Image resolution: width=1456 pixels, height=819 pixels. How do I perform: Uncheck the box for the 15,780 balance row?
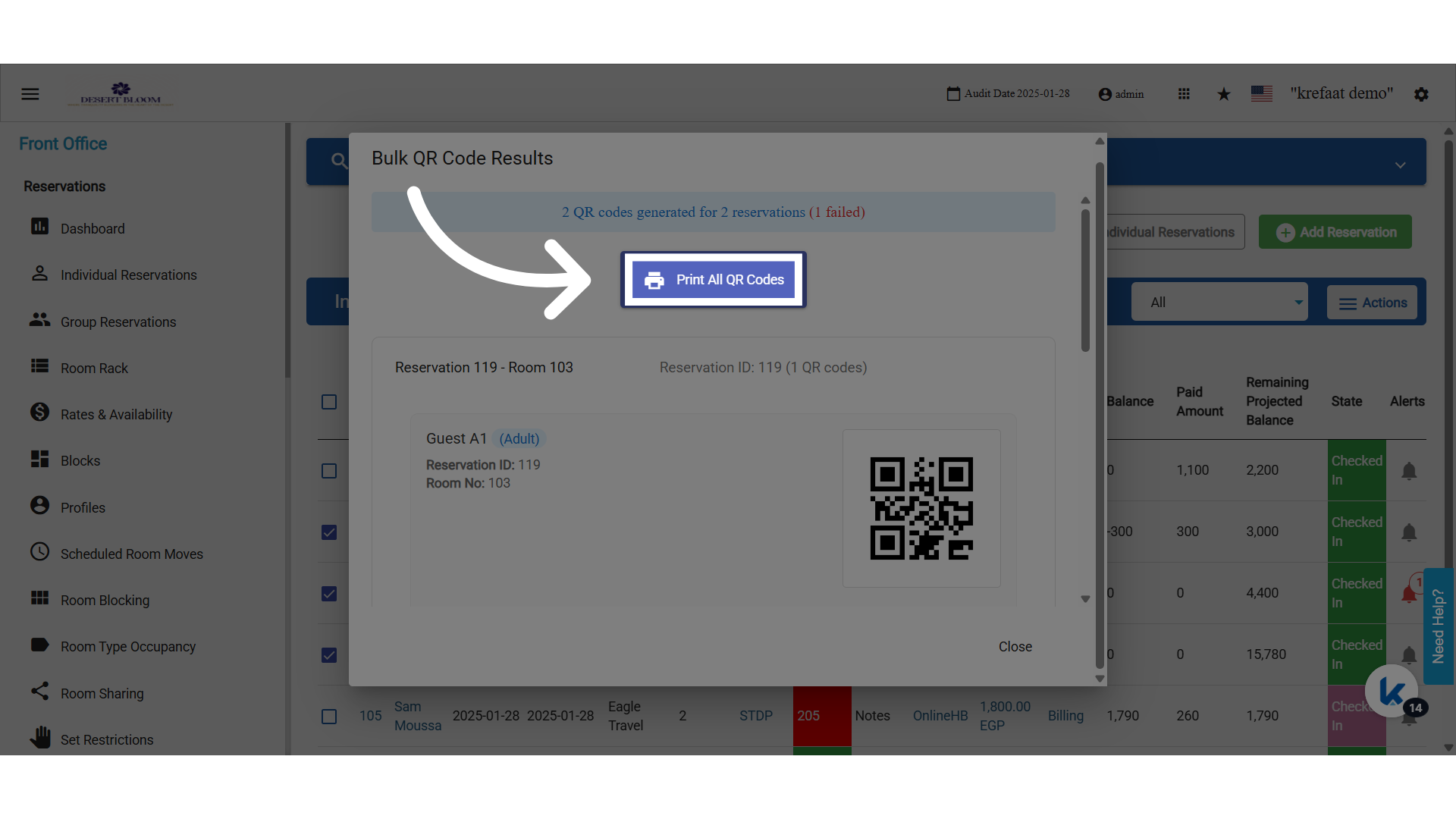(x=329, y=655)
